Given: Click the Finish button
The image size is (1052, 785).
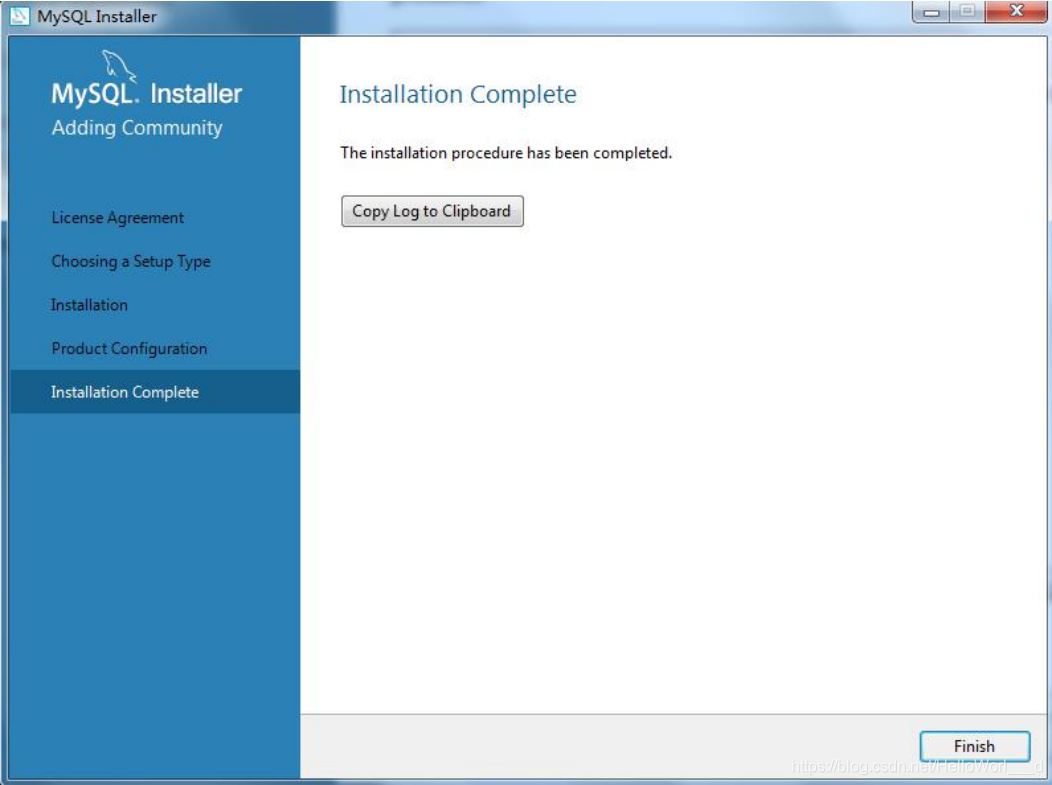Looking at the screenshot, I should (974, 746).
